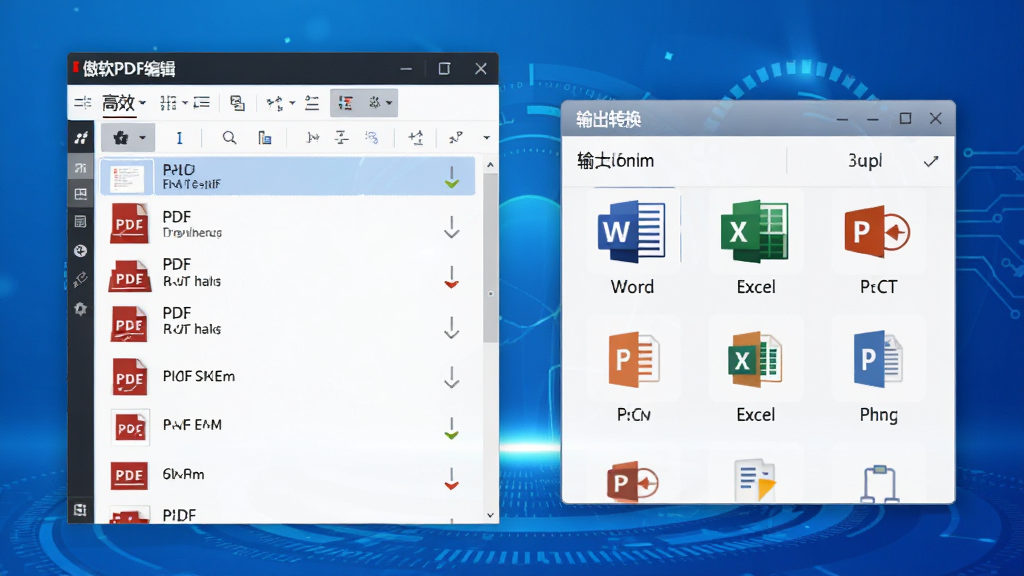This screenshot has width=1024, height=576.
Task: Click the overlapping image pages icon
Action: click(x=237, y=103)
